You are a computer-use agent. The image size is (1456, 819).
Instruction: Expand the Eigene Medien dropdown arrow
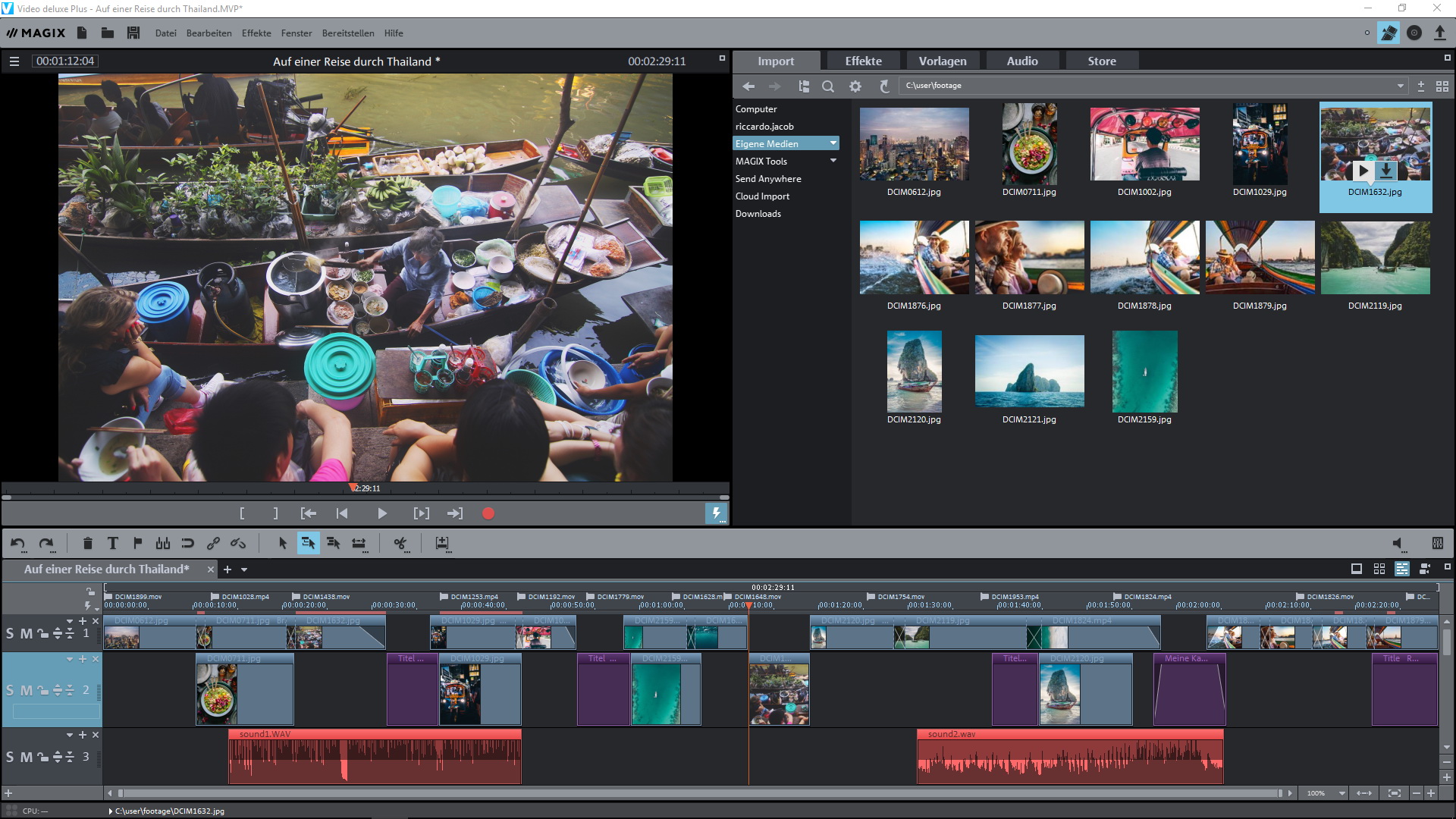coord(833,143)
